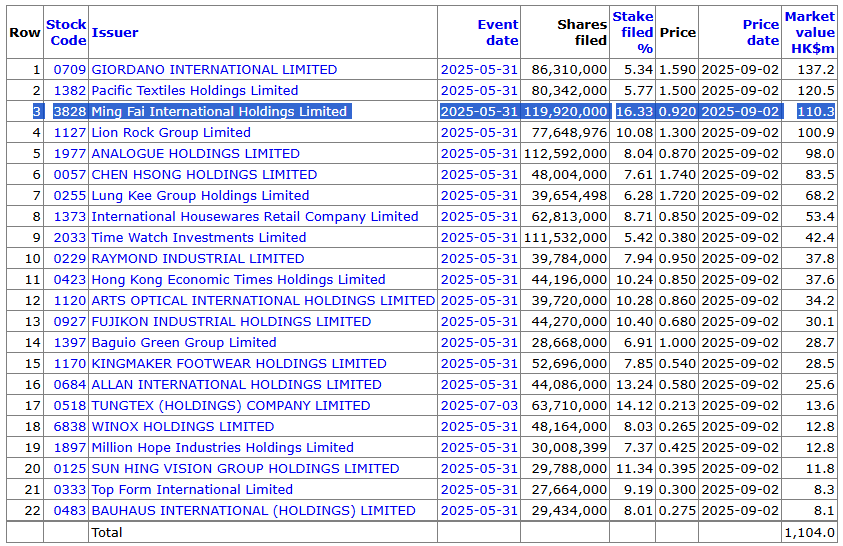Sort by Stake filed % header
This screenshot has width=843, height=546.
click(633, 32)
